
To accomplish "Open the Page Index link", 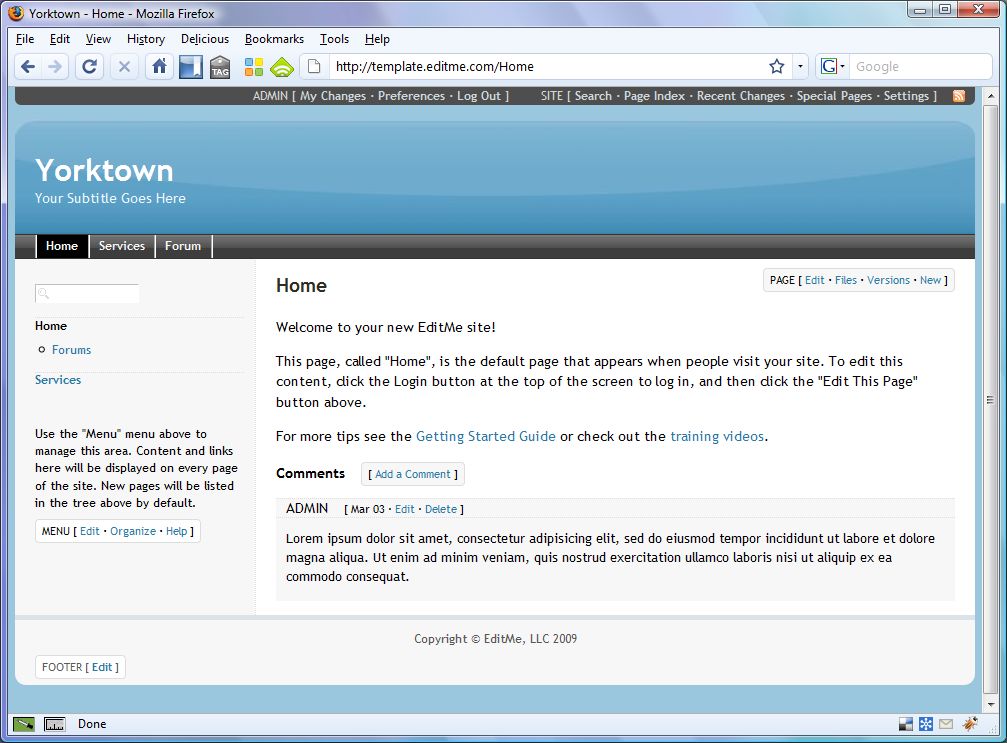I will [654, 96].
